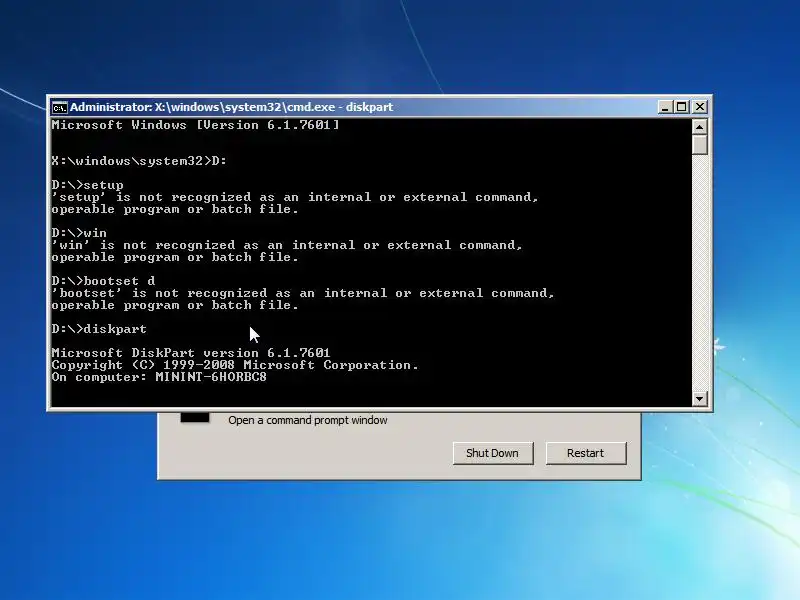Click the console scrollbar thumb
Screen dimensions: 800x600
tap(699, 144)
